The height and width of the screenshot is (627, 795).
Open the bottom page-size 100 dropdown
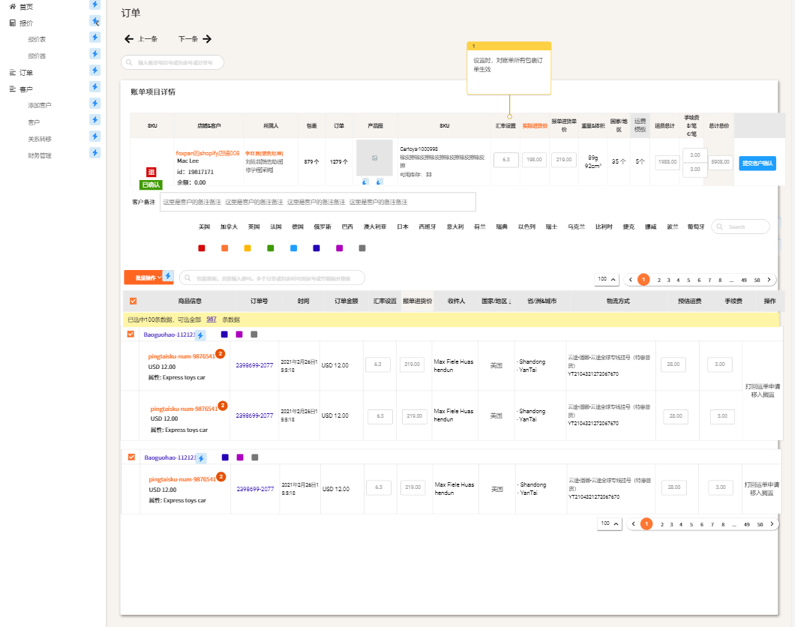(x=609, y=523)
